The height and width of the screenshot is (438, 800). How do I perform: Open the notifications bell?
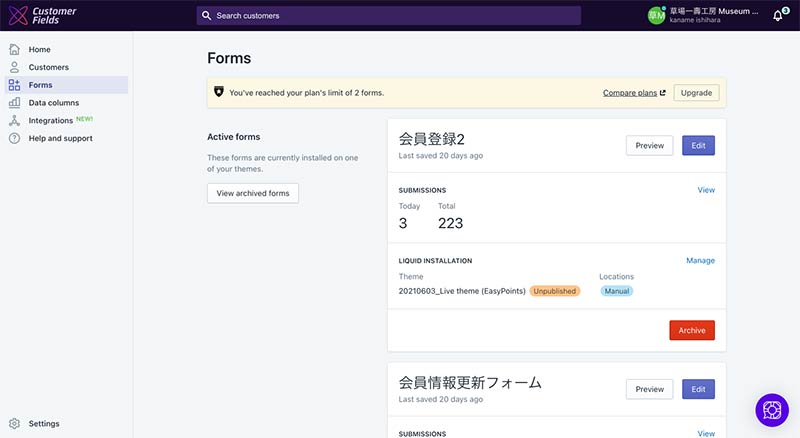[x=777, y=16]
